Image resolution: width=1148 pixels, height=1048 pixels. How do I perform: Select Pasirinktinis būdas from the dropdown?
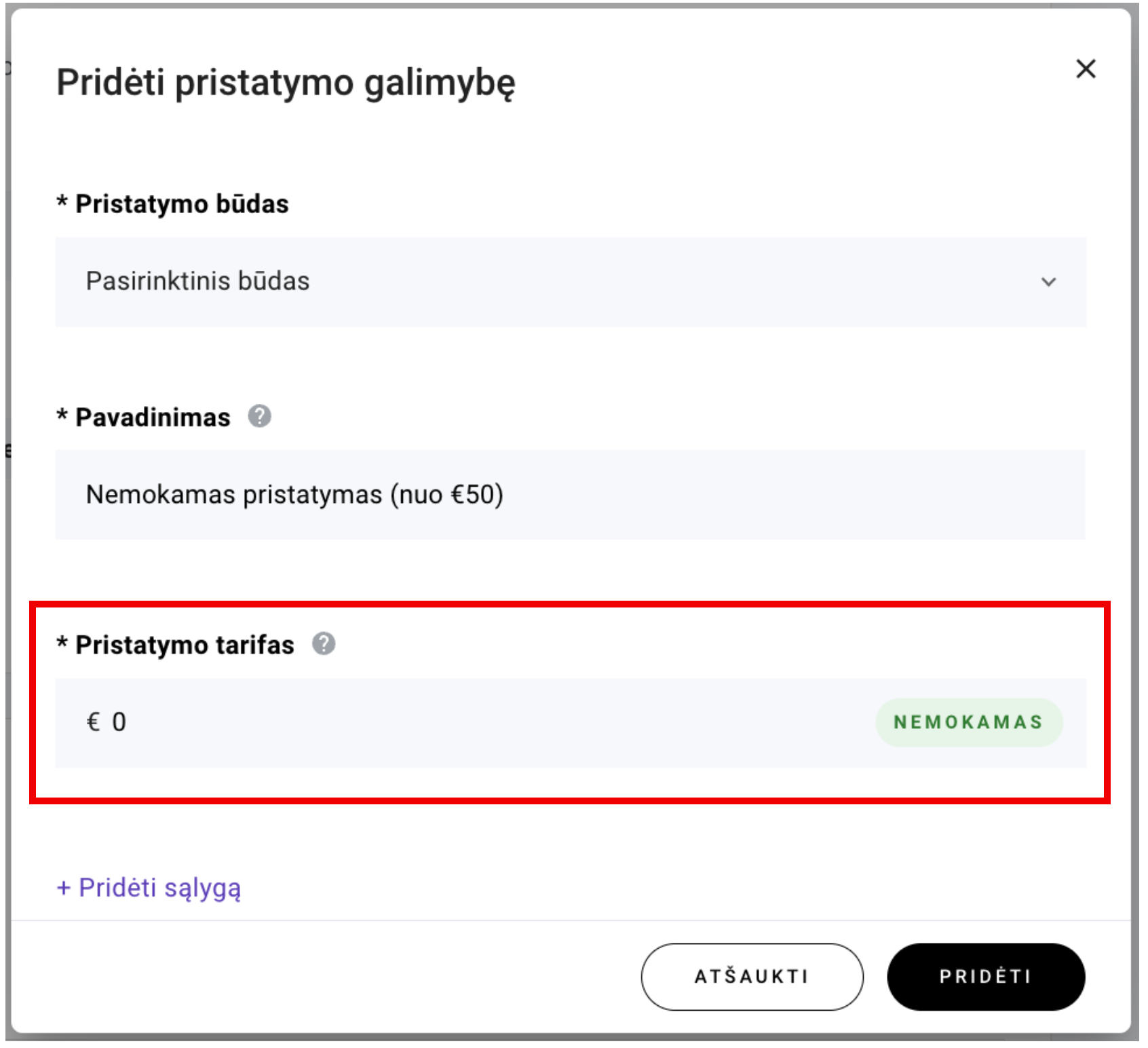click(198, 281)
